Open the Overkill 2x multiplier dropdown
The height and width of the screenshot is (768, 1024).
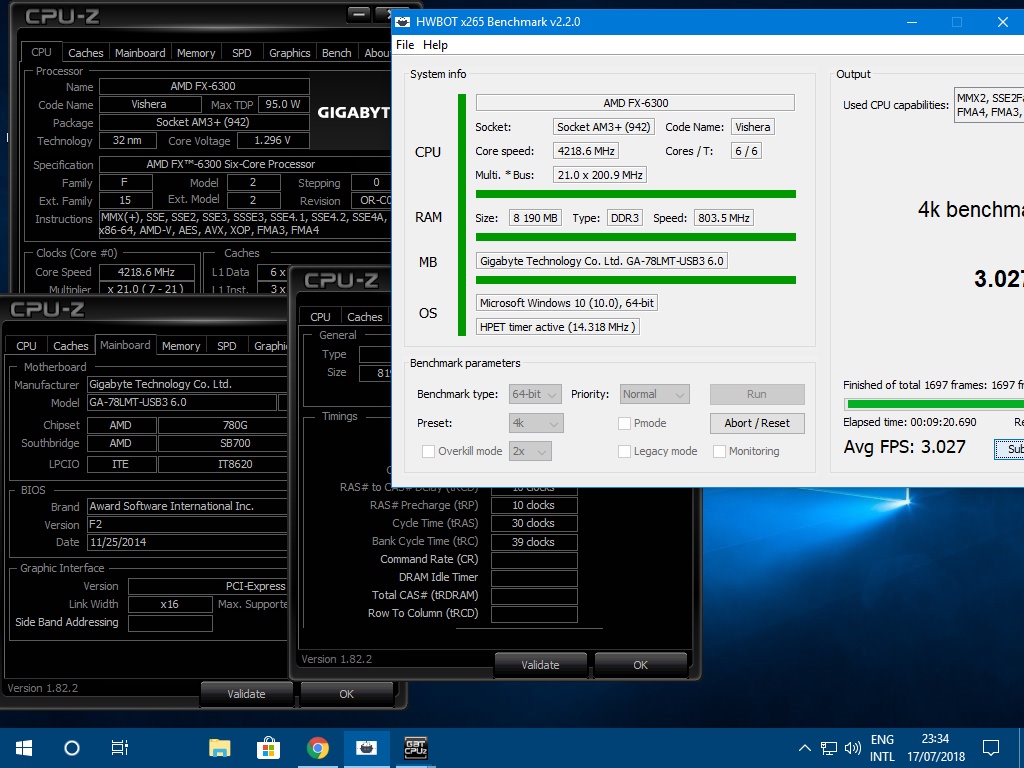click(530, 451)
